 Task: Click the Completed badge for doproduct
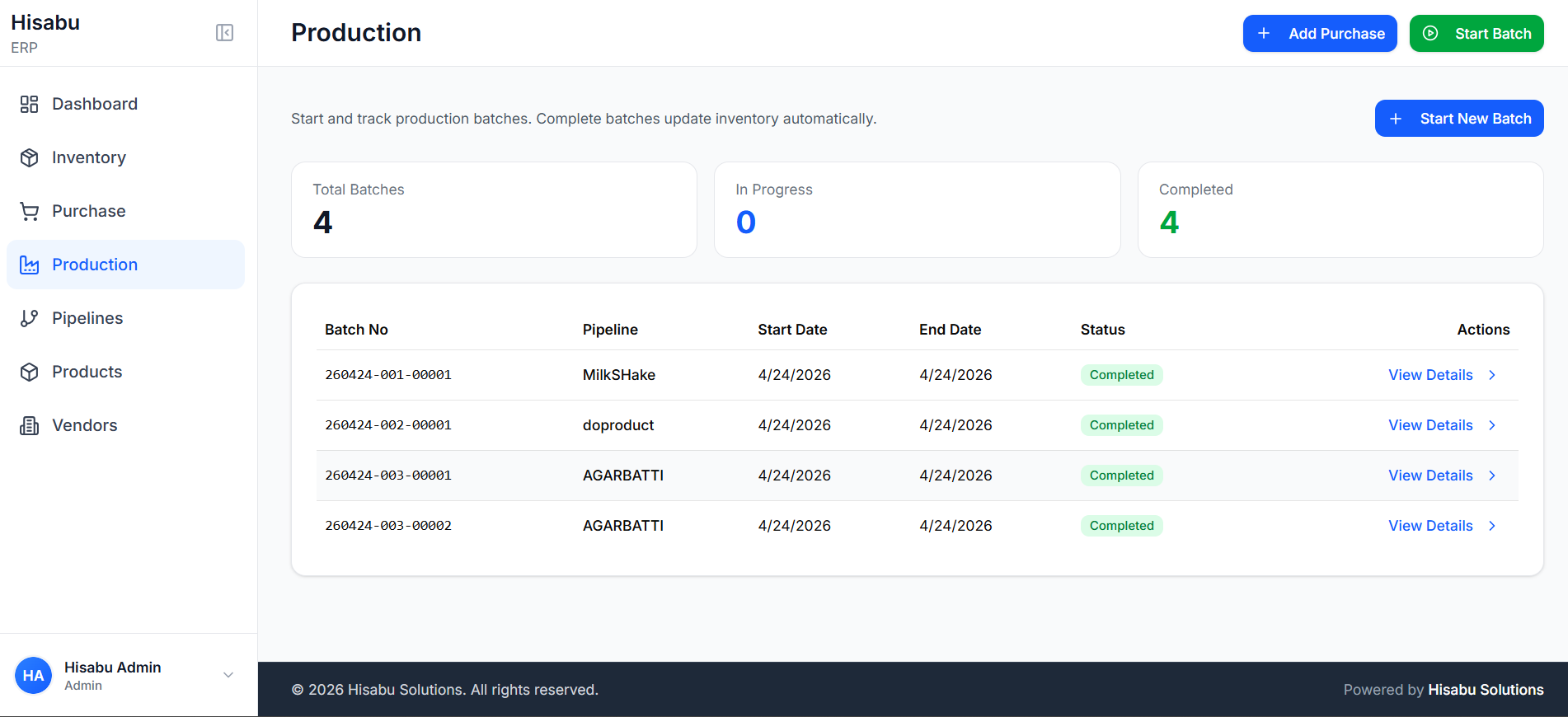click(x=1121, y=425)
